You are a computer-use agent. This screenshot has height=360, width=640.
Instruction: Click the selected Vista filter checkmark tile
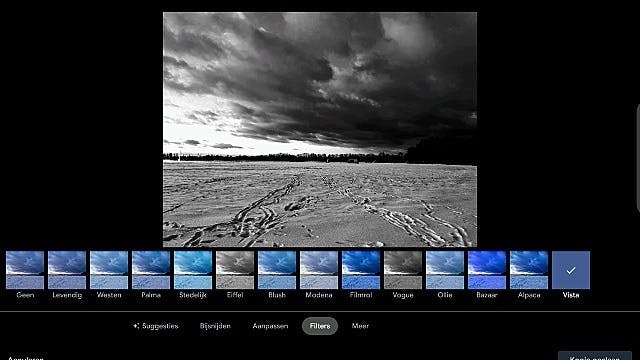point(571,270)
